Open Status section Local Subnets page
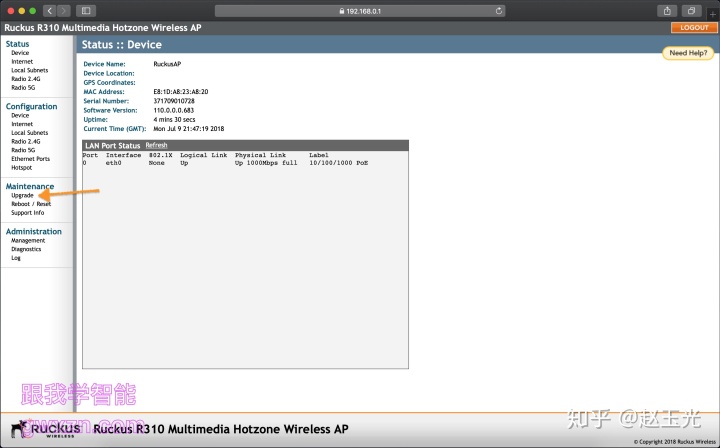 tap(29, 70)
